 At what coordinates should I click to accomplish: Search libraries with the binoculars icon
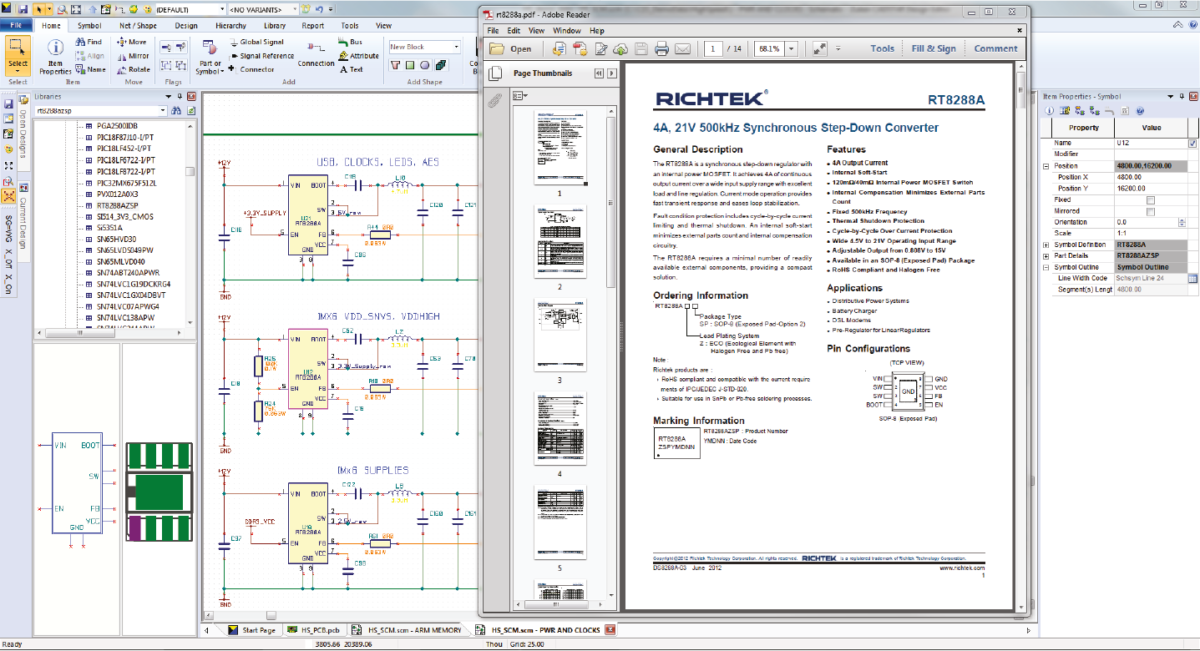click(x=176, y=110)
